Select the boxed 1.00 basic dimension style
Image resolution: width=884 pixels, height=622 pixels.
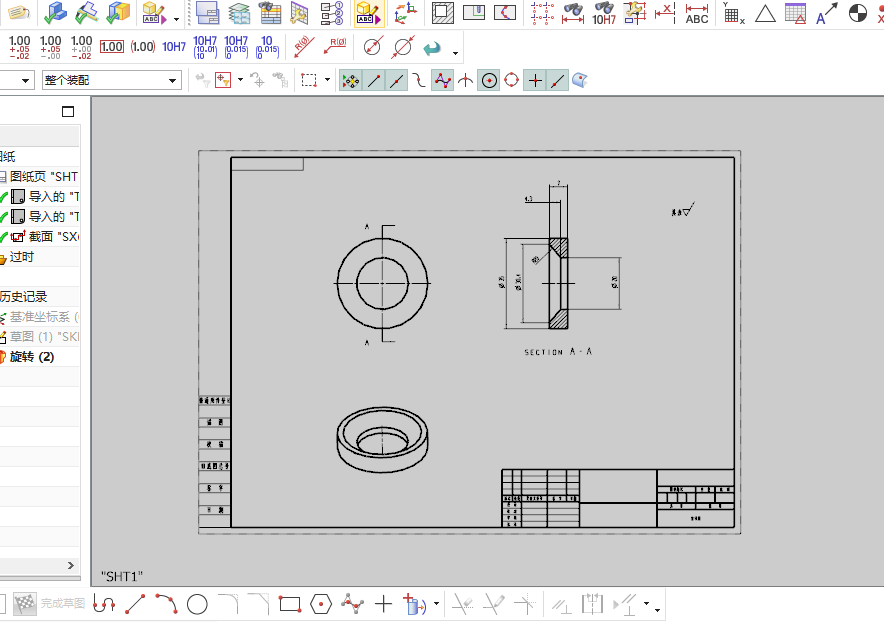(x=112, y=47)
